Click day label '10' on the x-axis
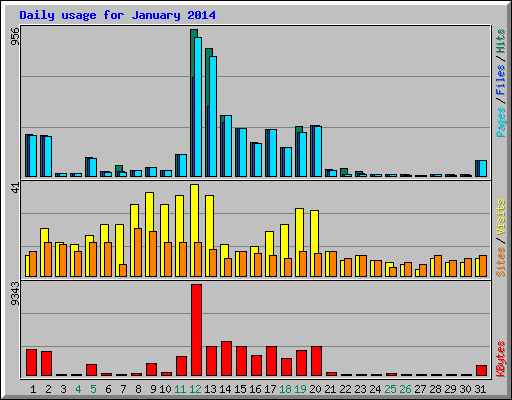The image size is (512, 400). pyautogui.click(x=165, y=389)
